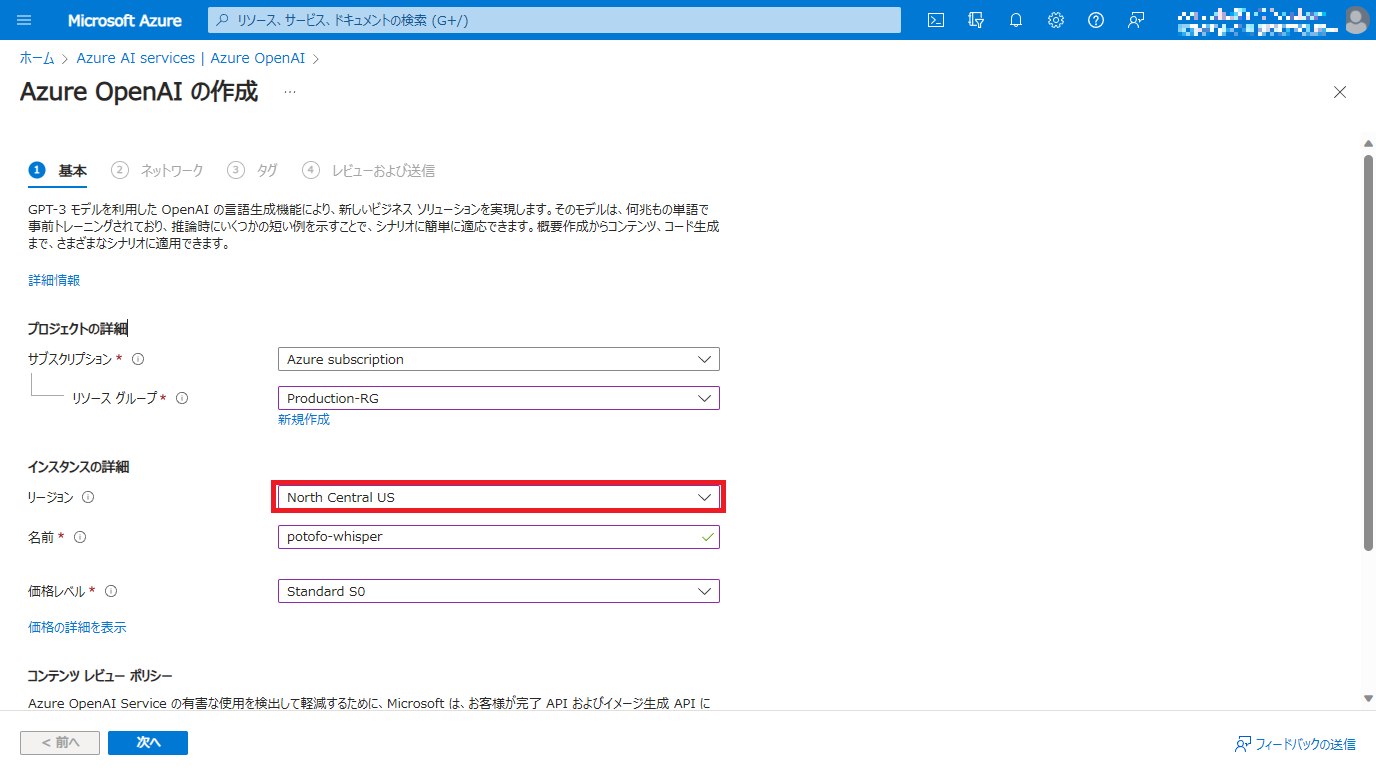
Task: Open the portal hamburger menu
Action: coord(24,20)
